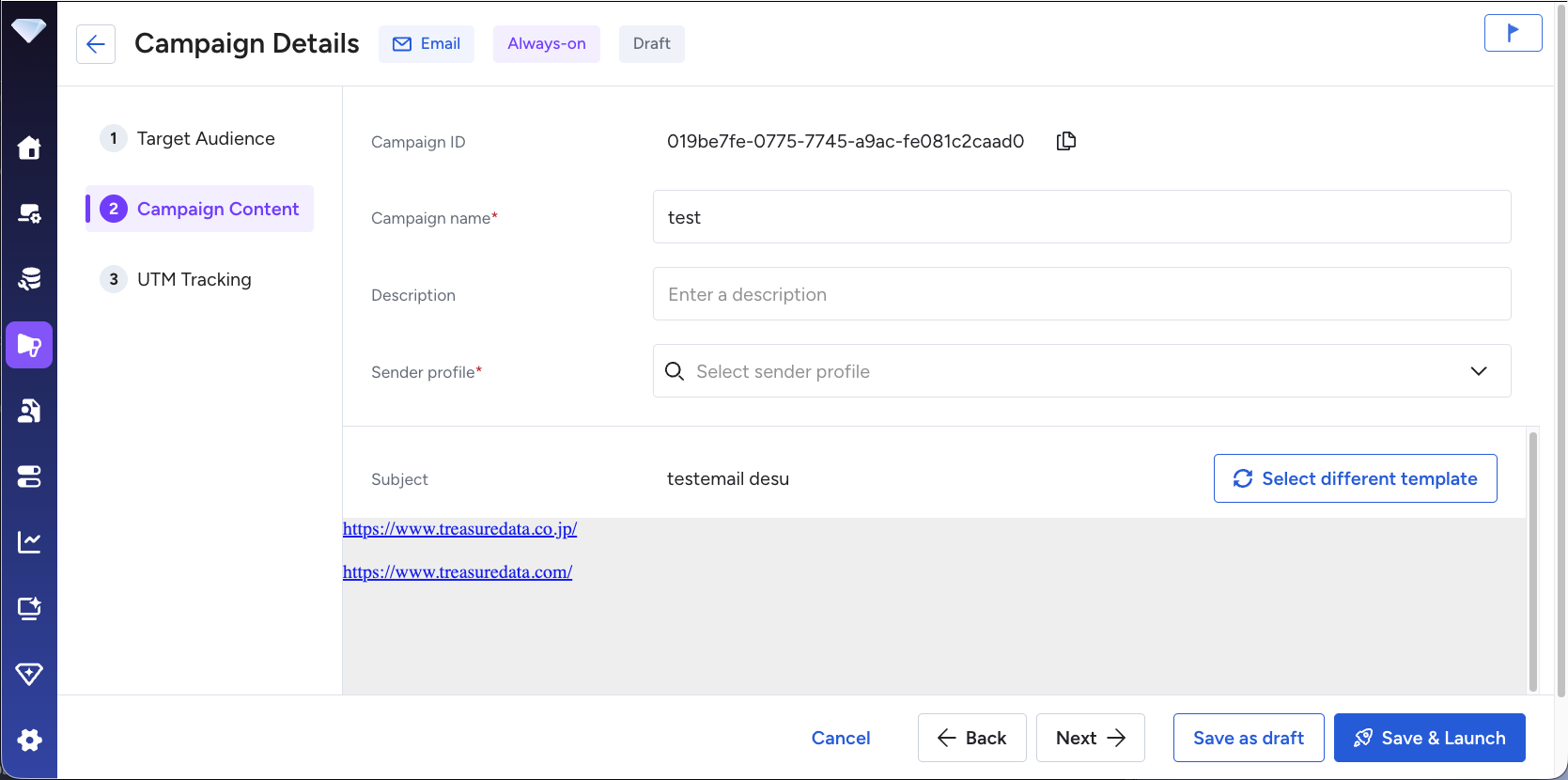Click the Description input field
This screenshot has width=1568, height=780.
(x=1081, y=294)
